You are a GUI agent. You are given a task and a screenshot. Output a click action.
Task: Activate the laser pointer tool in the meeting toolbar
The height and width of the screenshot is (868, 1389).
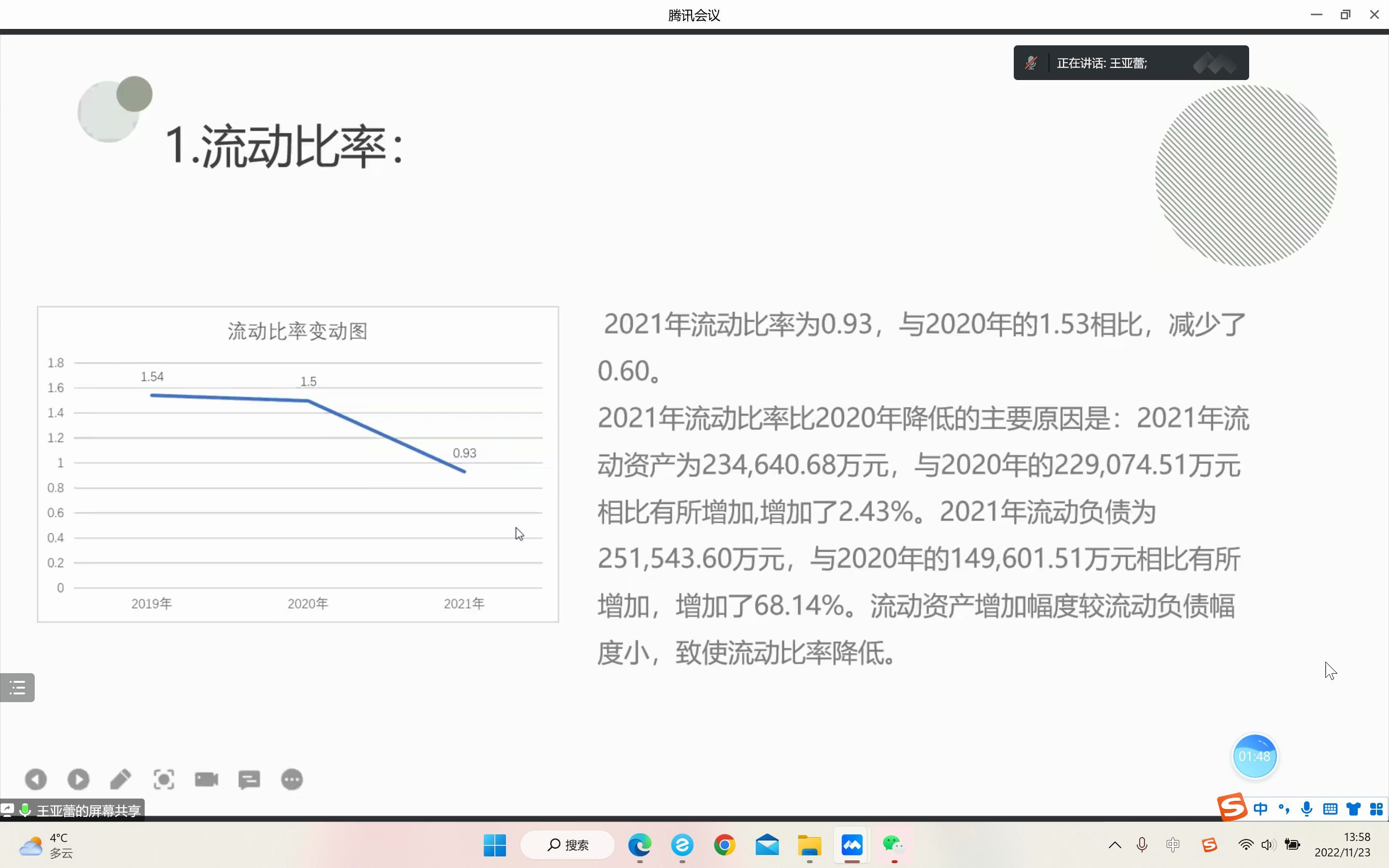pos(164,779)
